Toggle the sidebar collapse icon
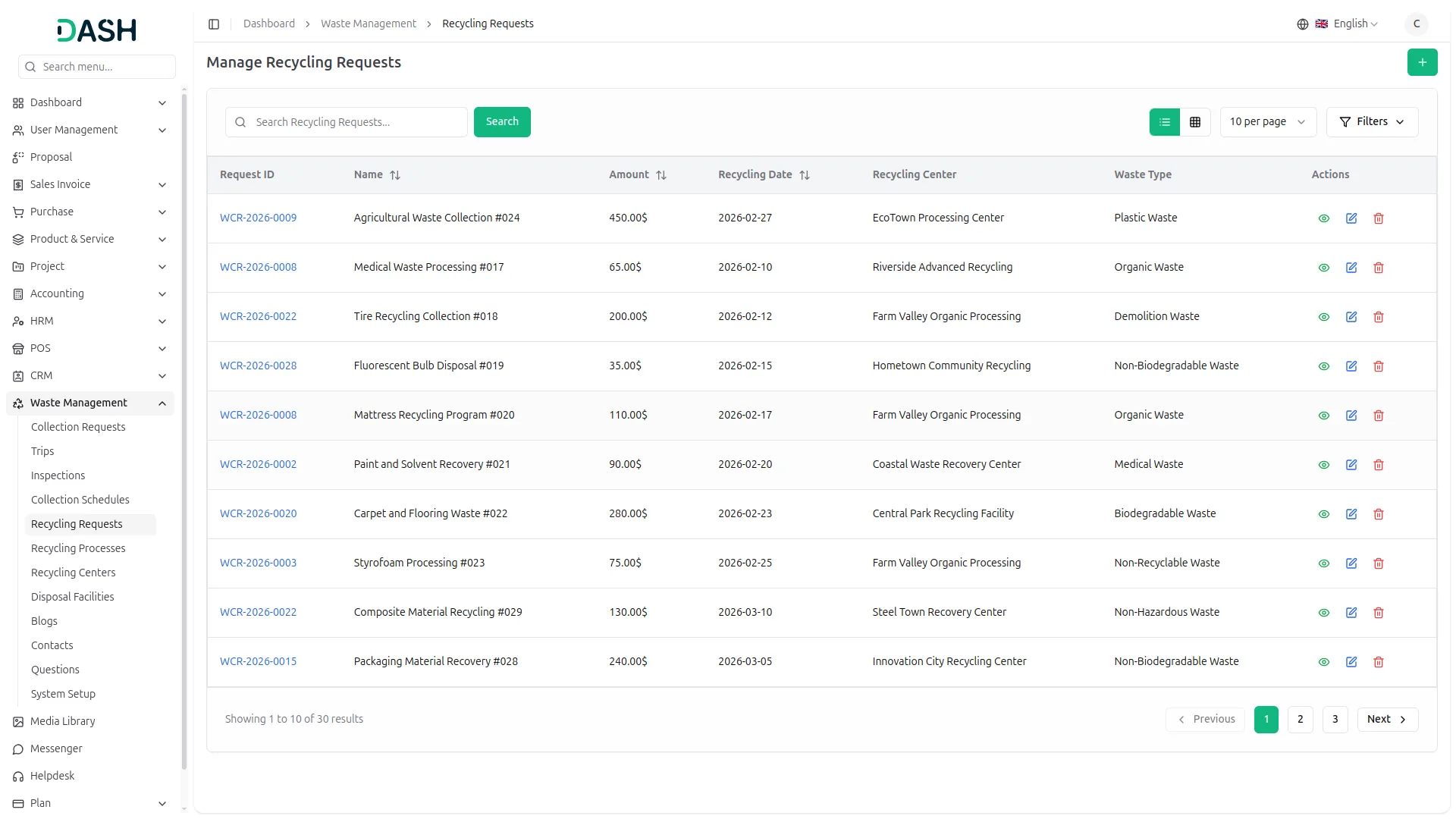 click(214, 24)
